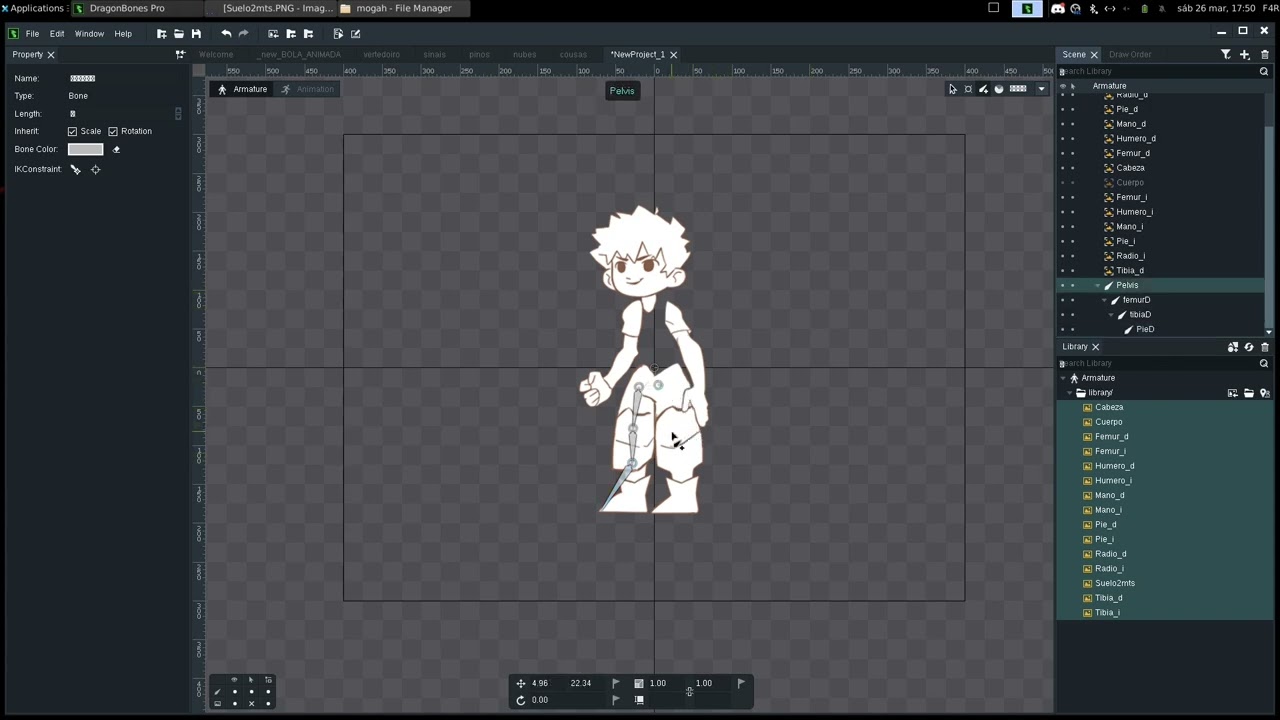
Task: Click the Scene filter funnel icon
Action: (1225, 55)
